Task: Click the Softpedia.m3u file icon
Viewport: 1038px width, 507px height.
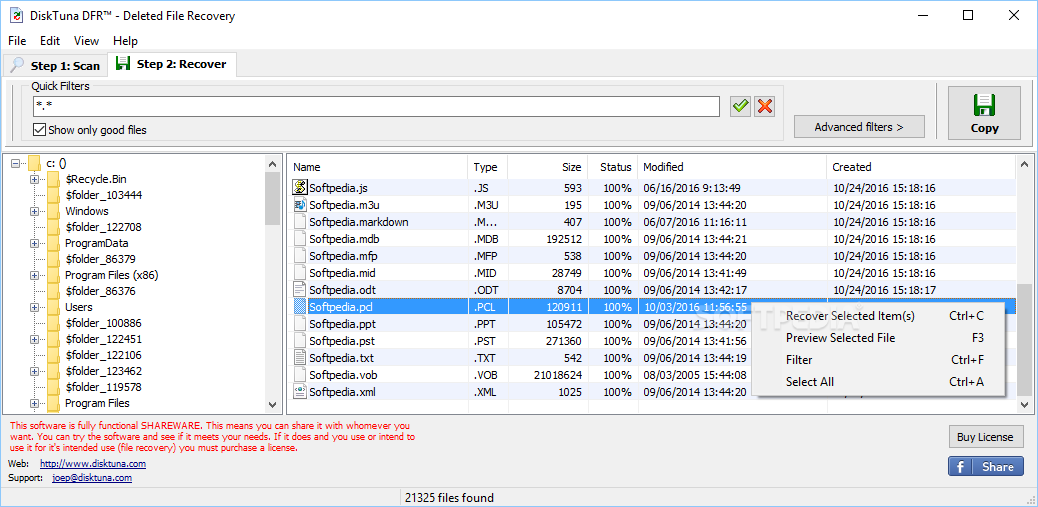Action: point(300,205)
